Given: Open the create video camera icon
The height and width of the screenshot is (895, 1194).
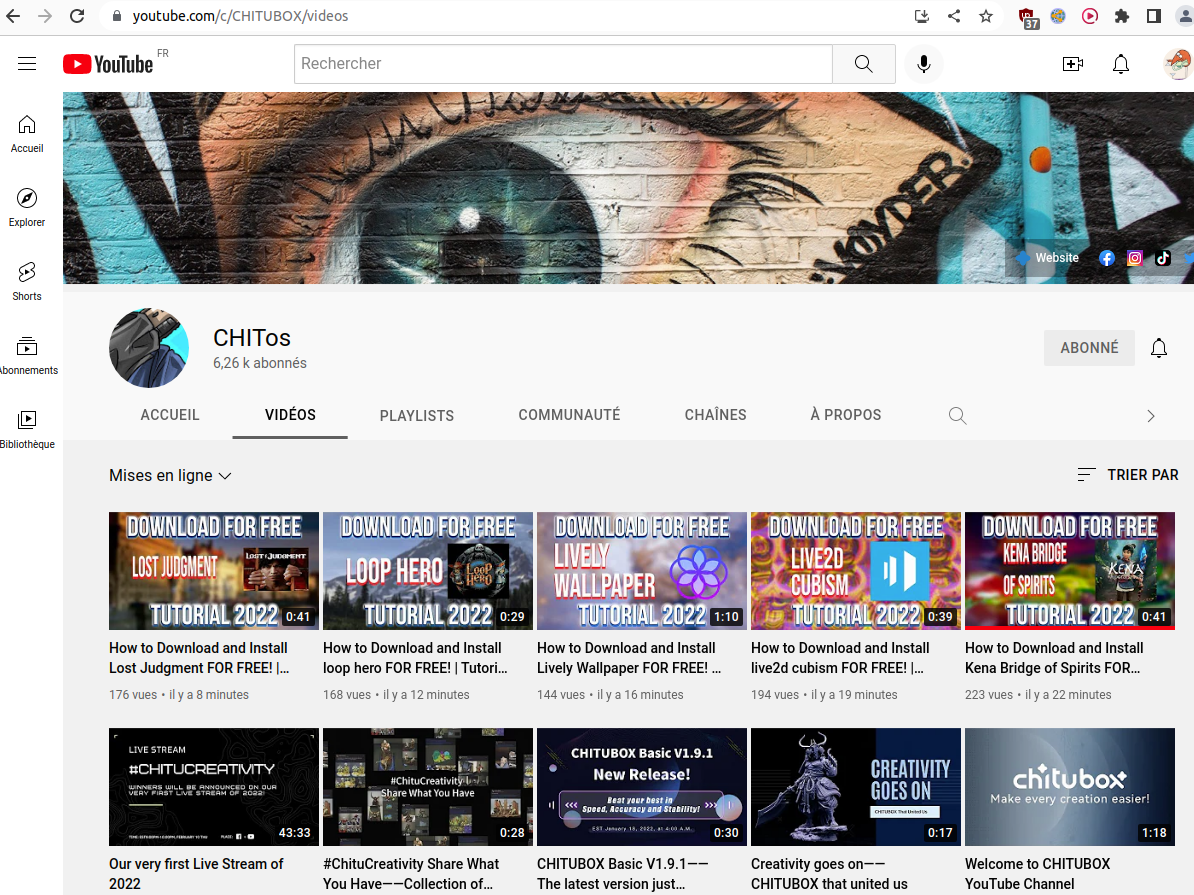Looking at the screenshot, I should 1072,64.
